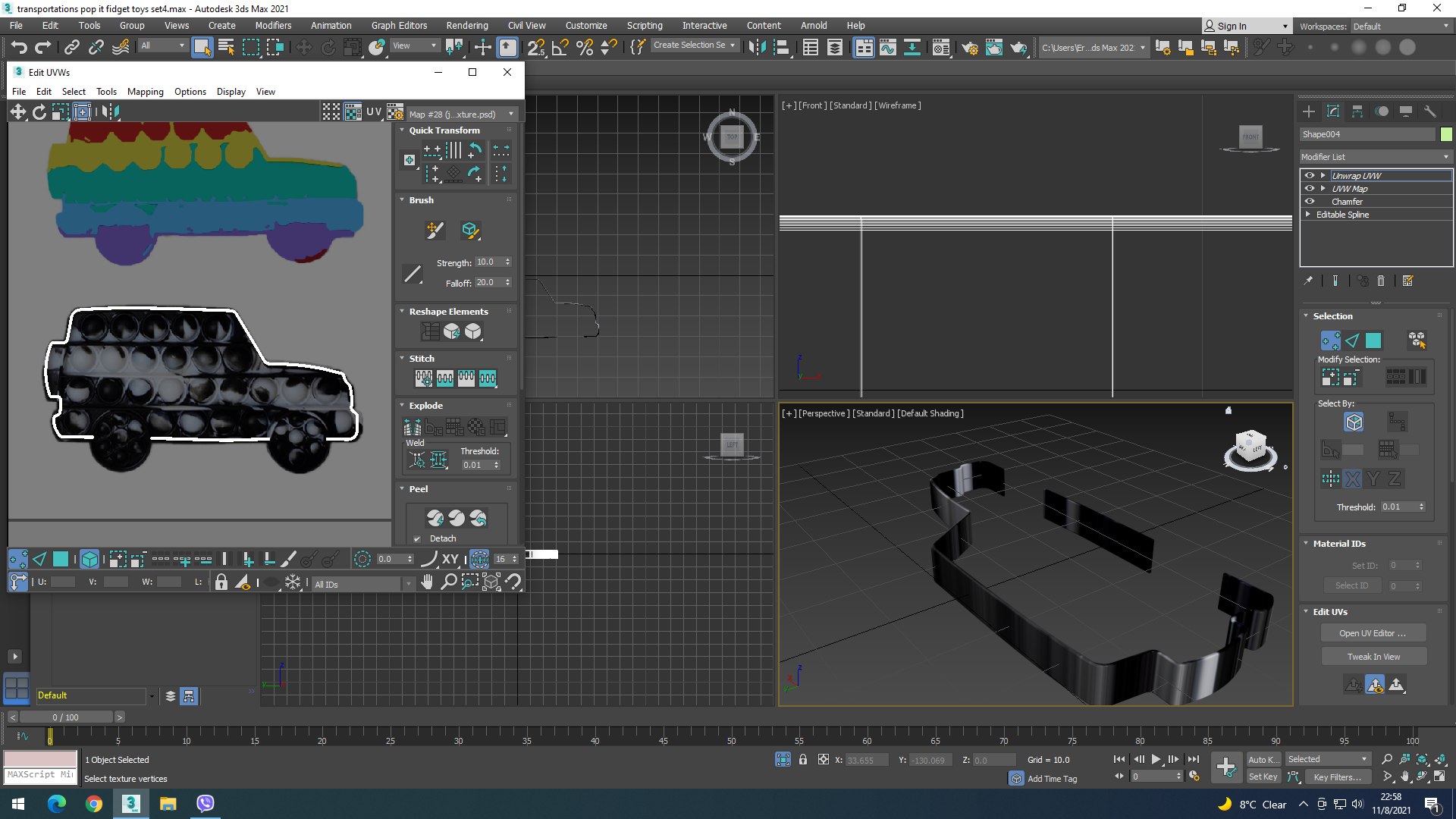This screenshot has width=1456, height=819.
Task: Select the Rotate tool in Edit UVWs
Action: (39, 112)
